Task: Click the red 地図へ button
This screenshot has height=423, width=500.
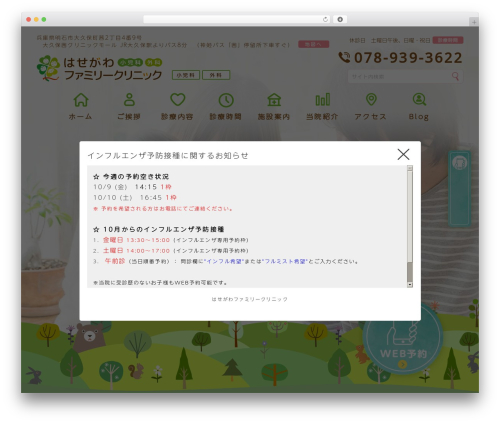Action: point(314,44)
